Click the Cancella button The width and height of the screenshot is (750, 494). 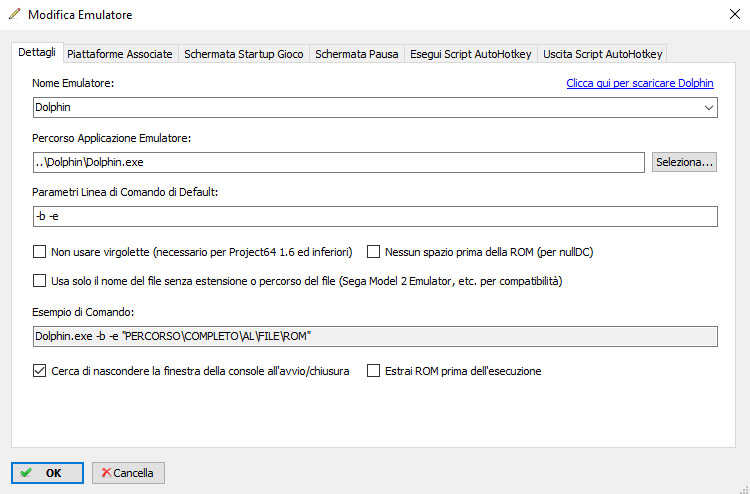[x=128, y=473]
